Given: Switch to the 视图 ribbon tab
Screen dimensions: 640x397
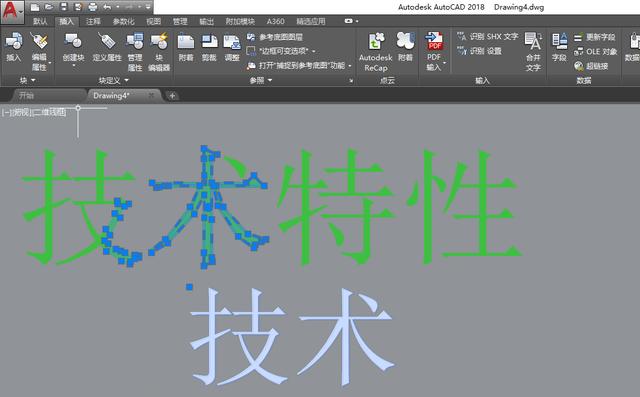Looking at the screenshot, I should click(153, 21).
